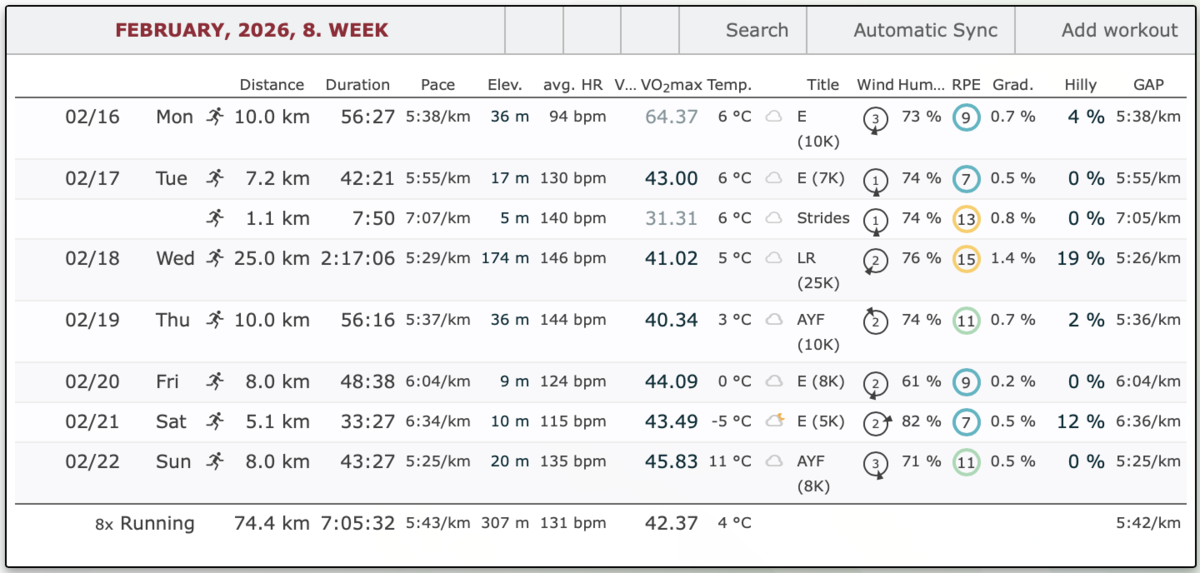Viewport: 1200px width, 573px height.
Task: Click the wind compass icon for Mon 02/16
Action: (x=876, y=120)
